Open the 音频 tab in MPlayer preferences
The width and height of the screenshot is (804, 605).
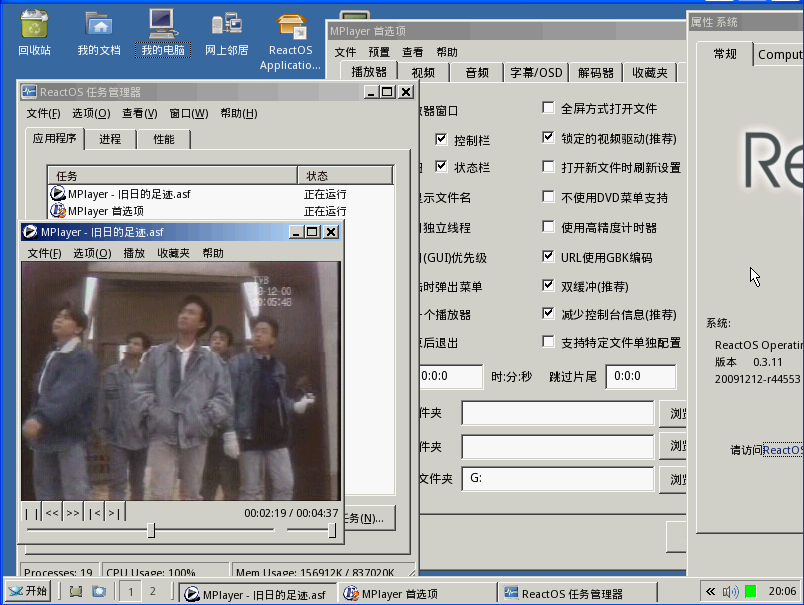point(477,73)
